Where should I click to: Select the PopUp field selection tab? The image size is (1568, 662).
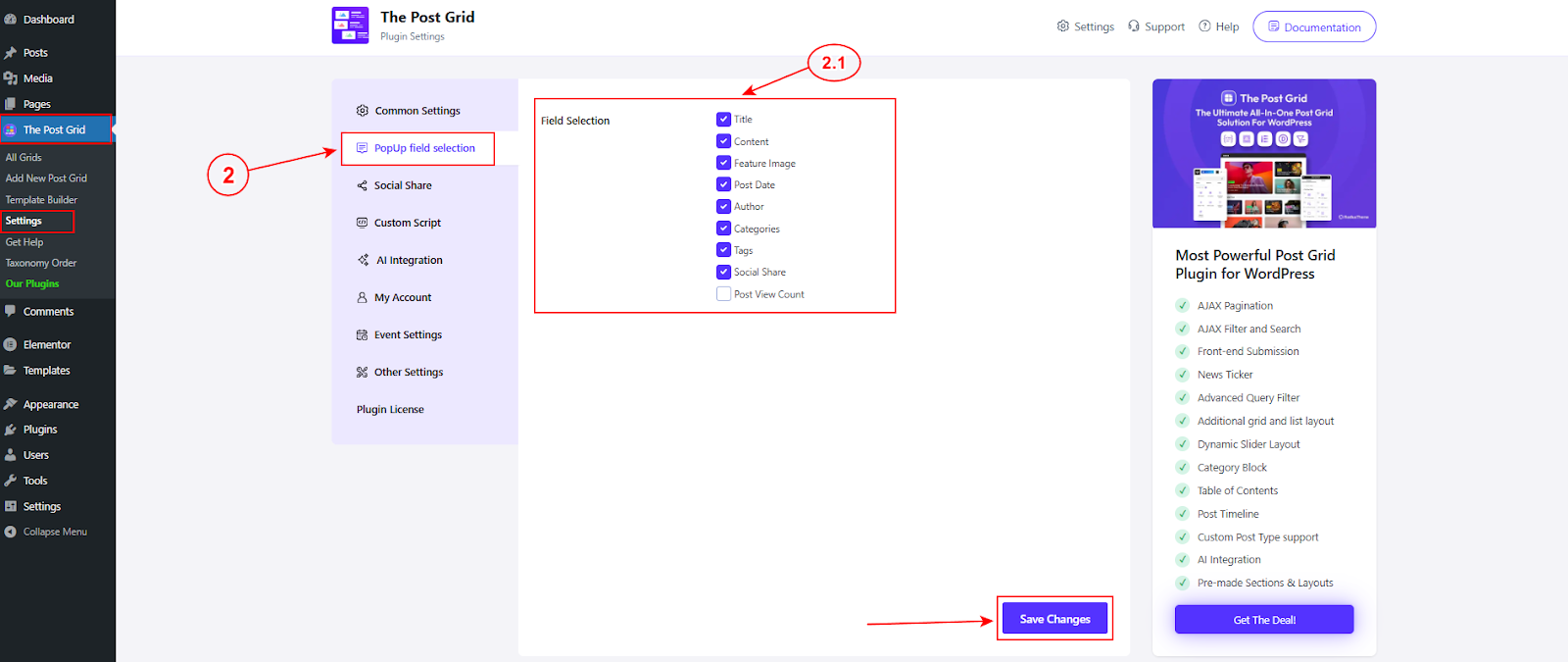click(x=424, y=148)
